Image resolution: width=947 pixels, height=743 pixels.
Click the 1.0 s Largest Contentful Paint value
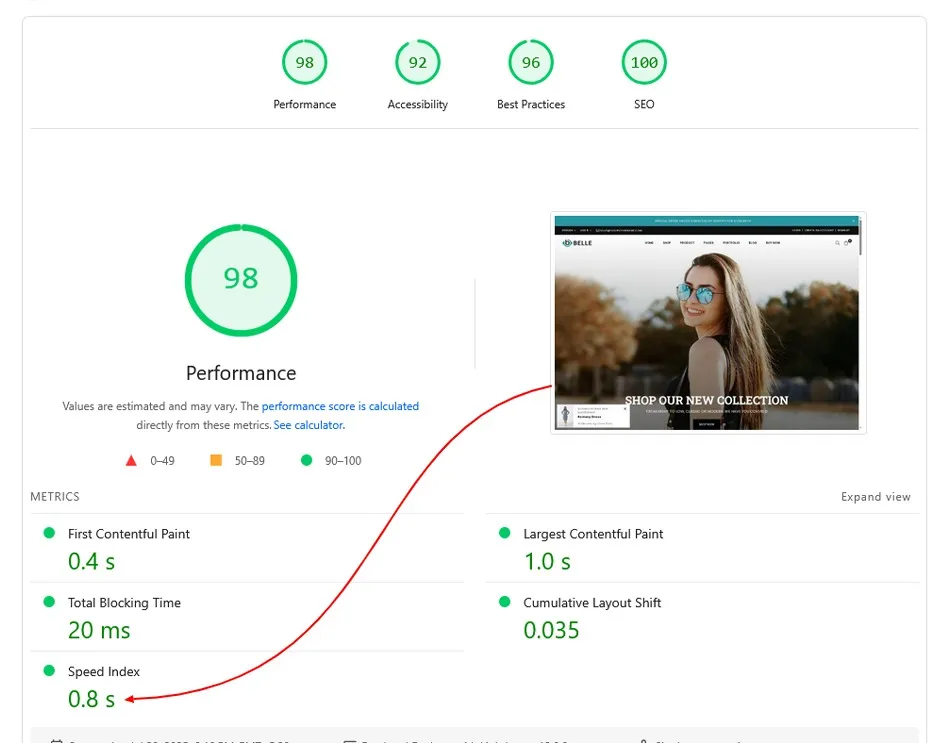coord(547,562)
